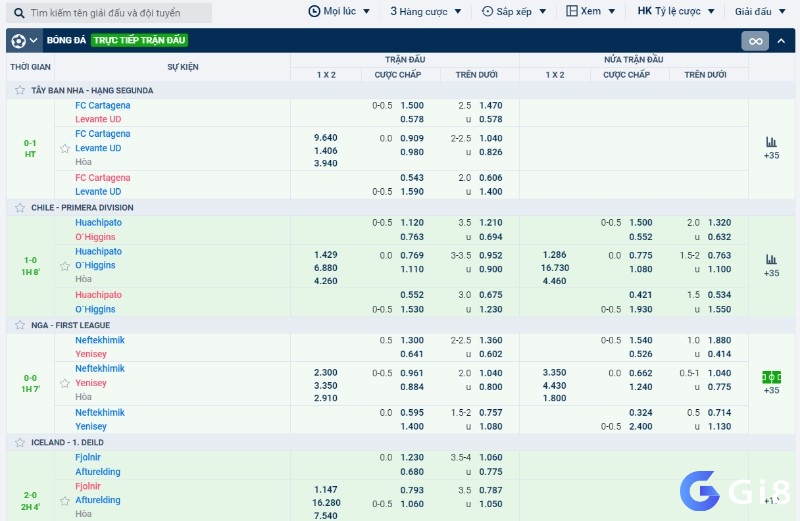
Task: Open stats chart icon for FC Cartagena match
Action: pyautogui.click(x=771, y=142)
